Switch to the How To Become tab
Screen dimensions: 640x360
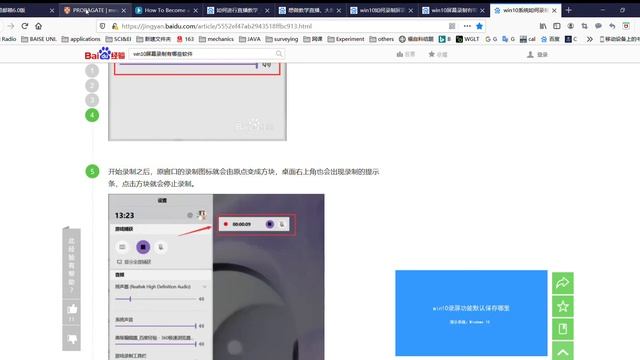pyautogui.click(x=167, y=10)
